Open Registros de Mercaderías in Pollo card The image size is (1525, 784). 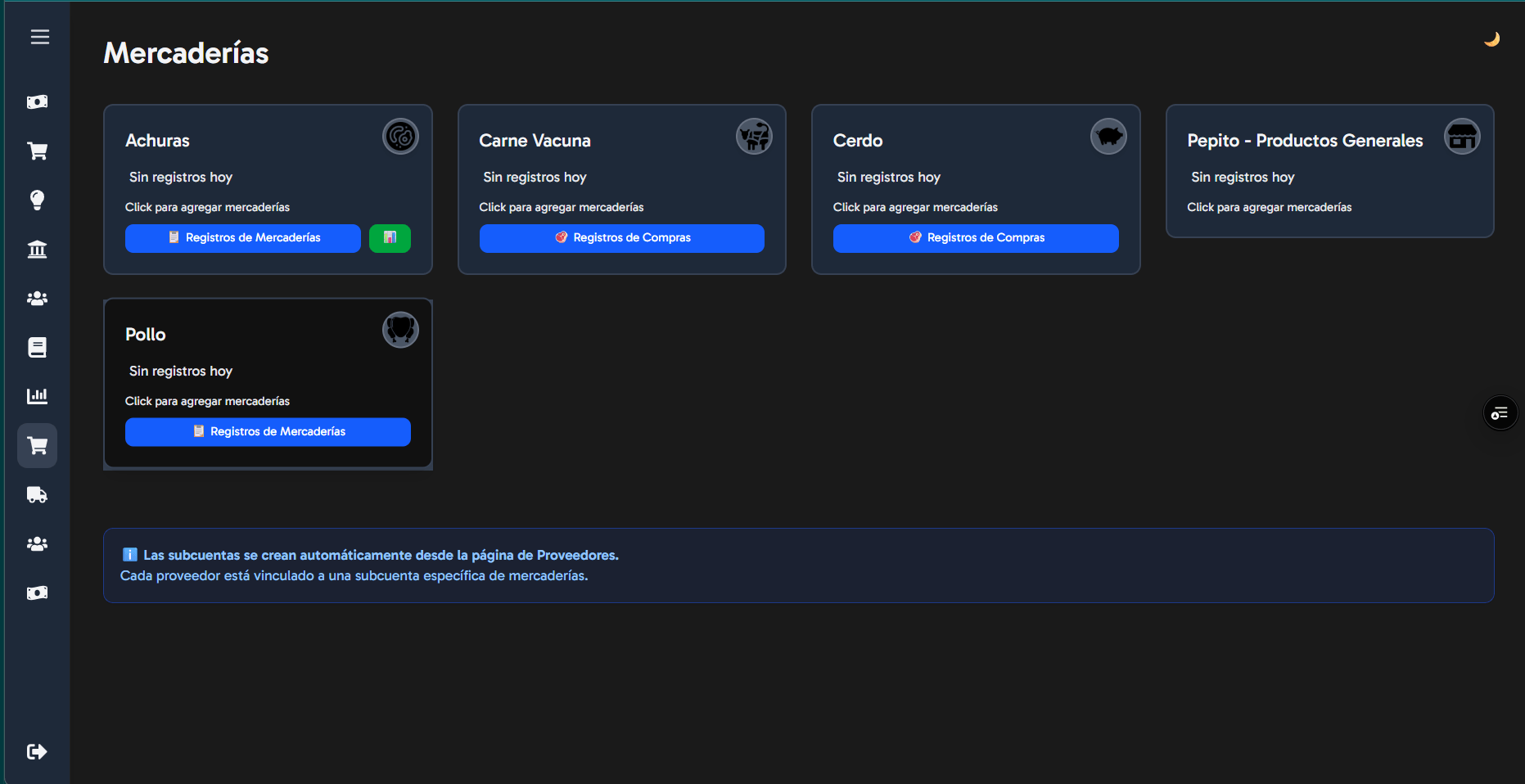tap(268, 432)
